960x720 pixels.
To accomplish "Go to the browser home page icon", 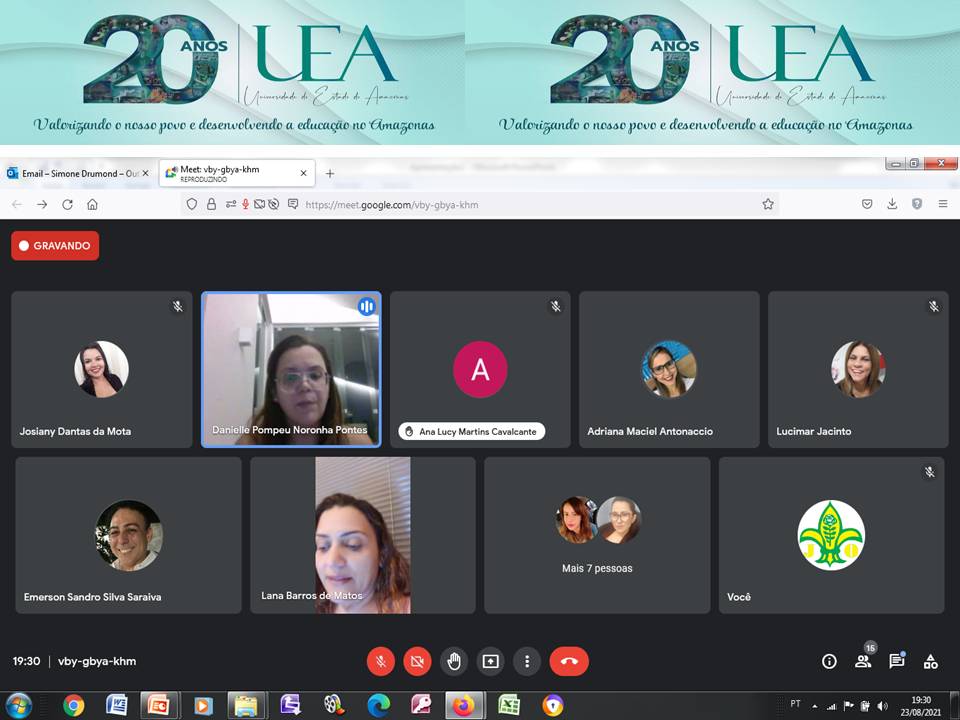I will pos(92,204).
